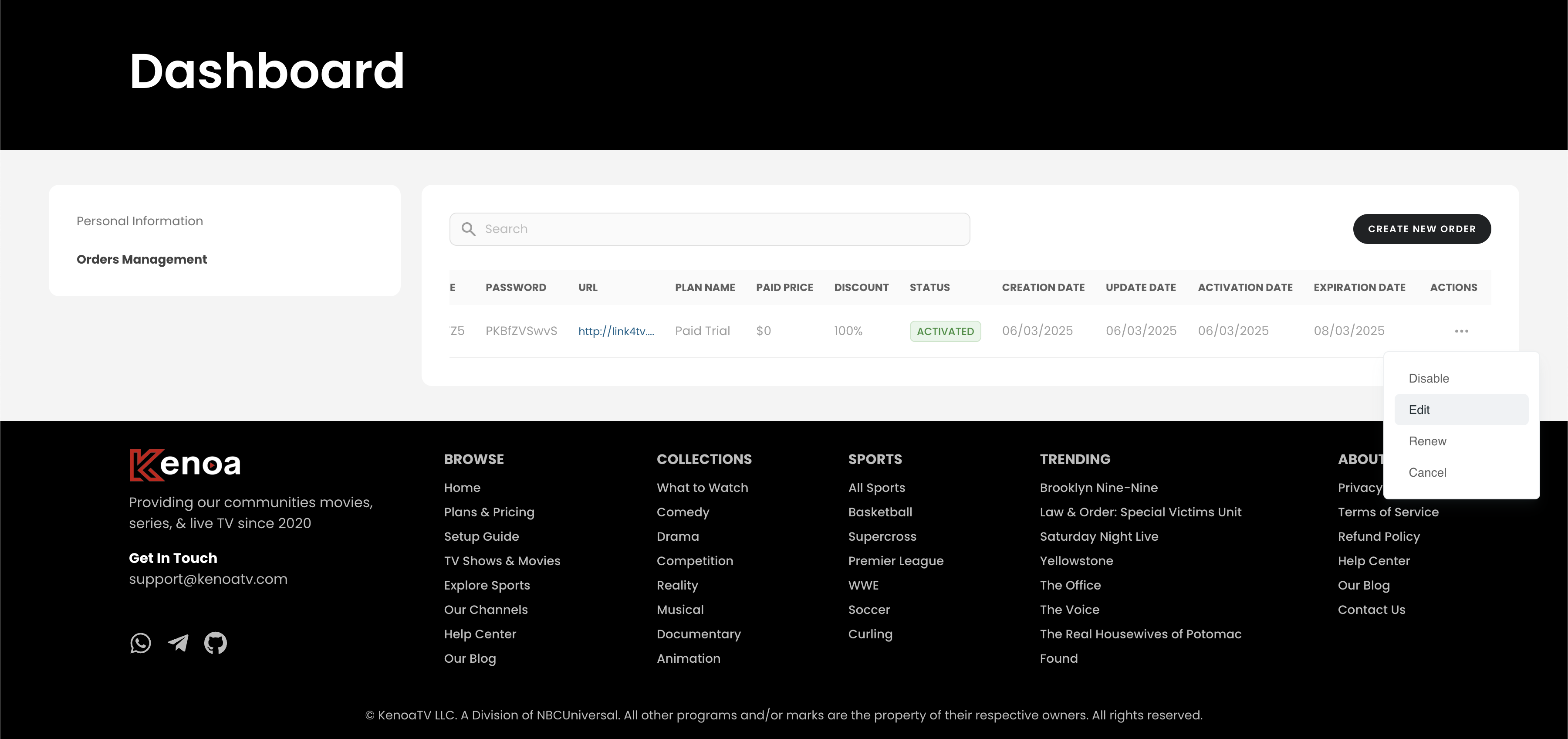Open Curling sports link
The height and width of the screenshot is (739, 1568).
tap(870, 634)
